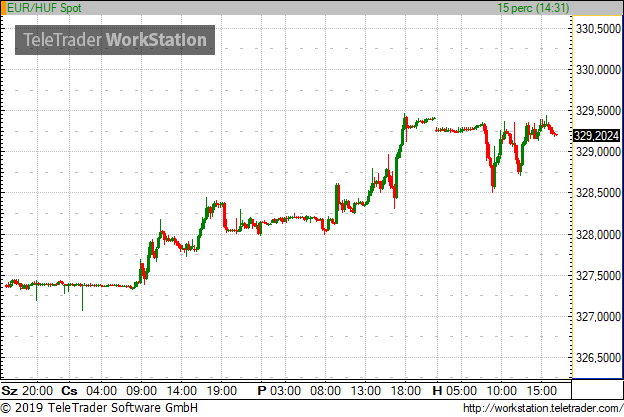
Task: Click the current price label 329,2024
Action: tap(597, 136)
